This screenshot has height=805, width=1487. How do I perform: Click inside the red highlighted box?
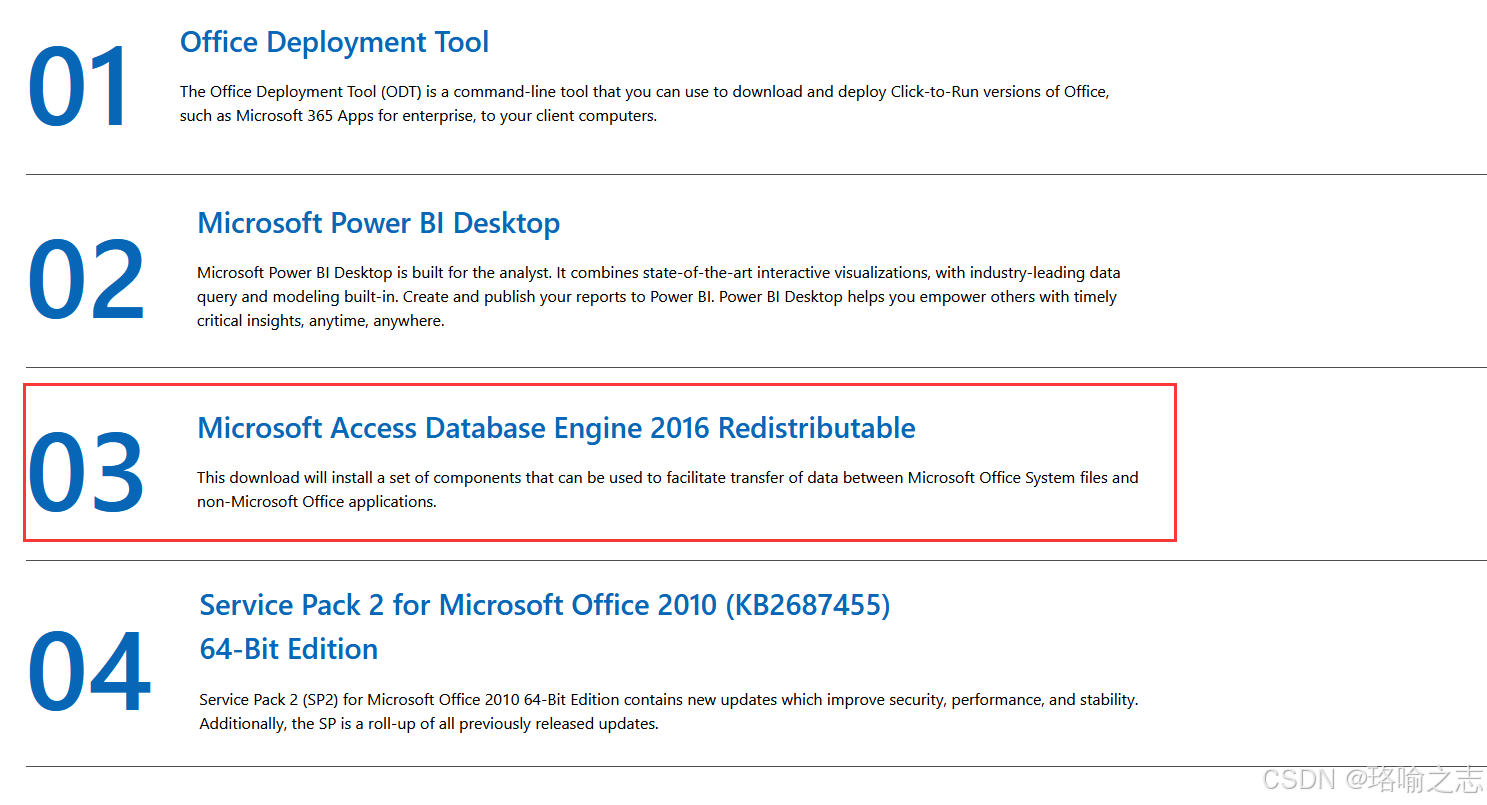[x=600, y=462]
